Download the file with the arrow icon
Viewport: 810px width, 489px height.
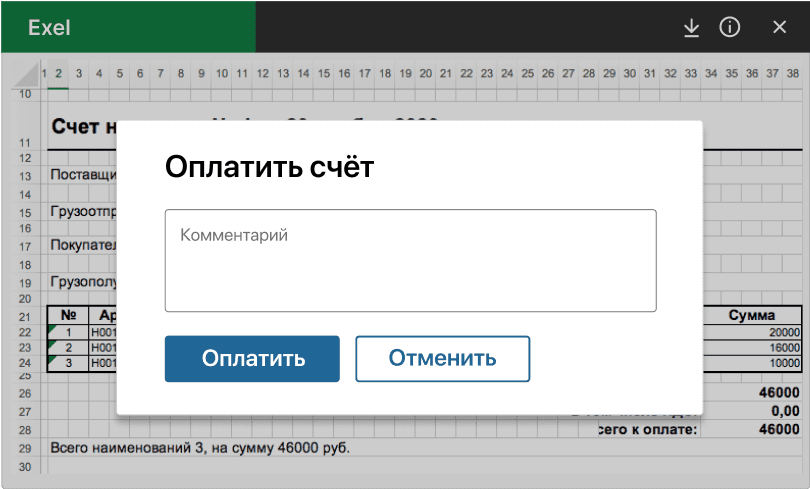click(x=691, y=27)
